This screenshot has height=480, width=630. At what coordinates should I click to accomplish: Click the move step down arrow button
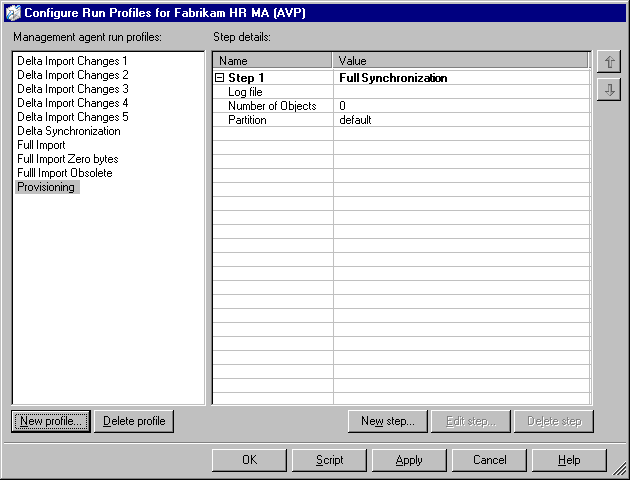pos(609,90)
